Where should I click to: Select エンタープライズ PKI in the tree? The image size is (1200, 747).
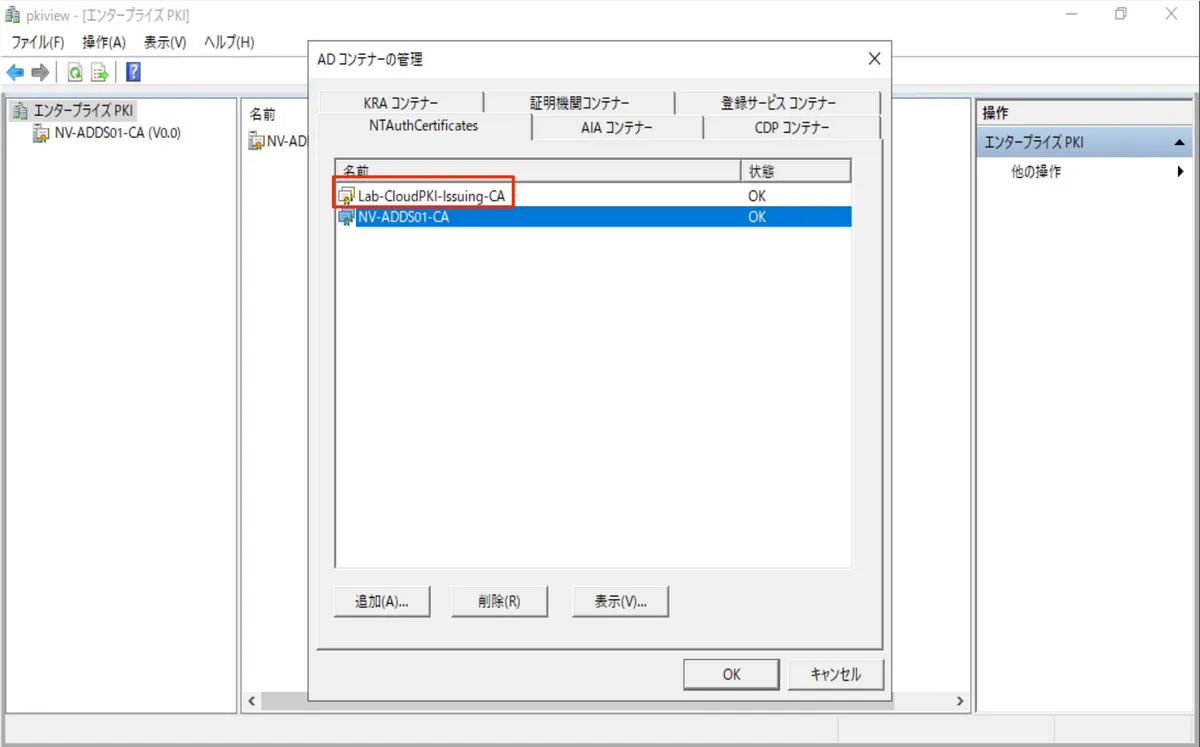click(x=83, y=110)
